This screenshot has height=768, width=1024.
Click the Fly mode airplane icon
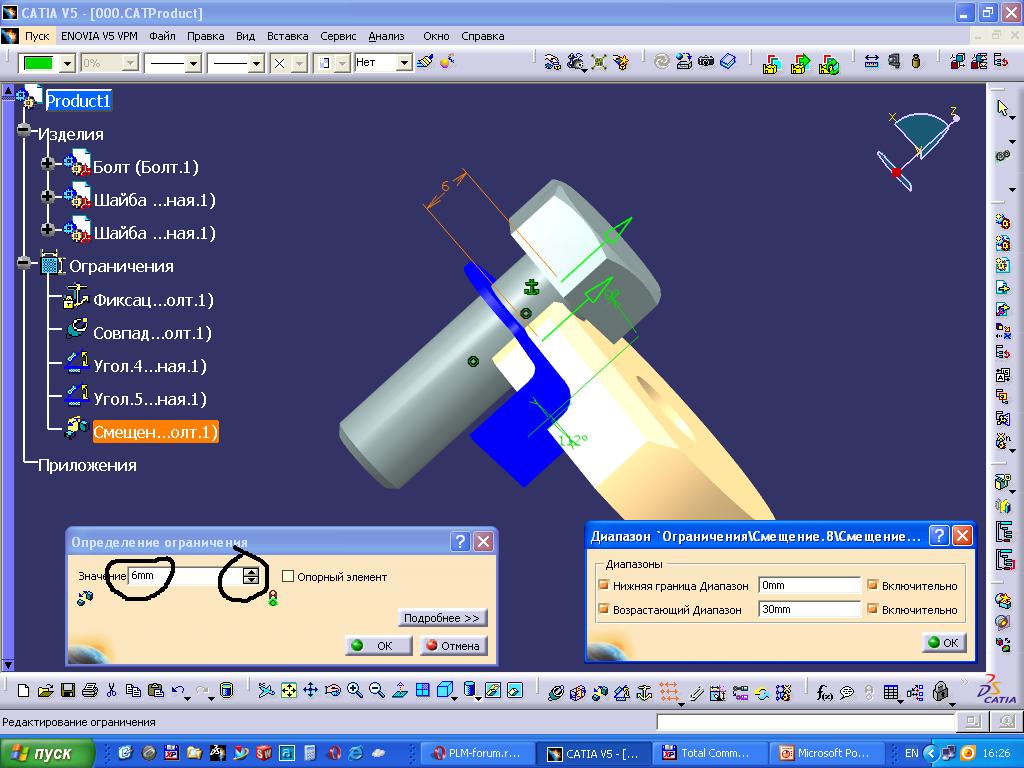(266, 690)
